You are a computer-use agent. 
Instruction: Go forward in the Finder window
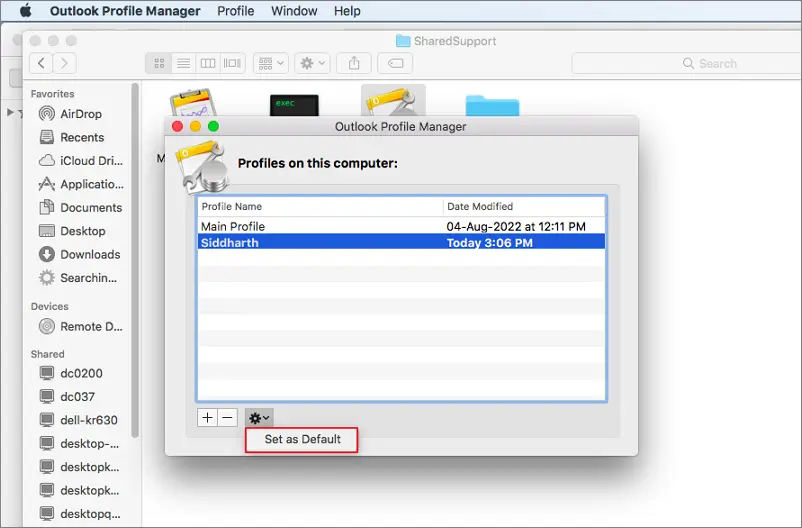coord(64,63)
